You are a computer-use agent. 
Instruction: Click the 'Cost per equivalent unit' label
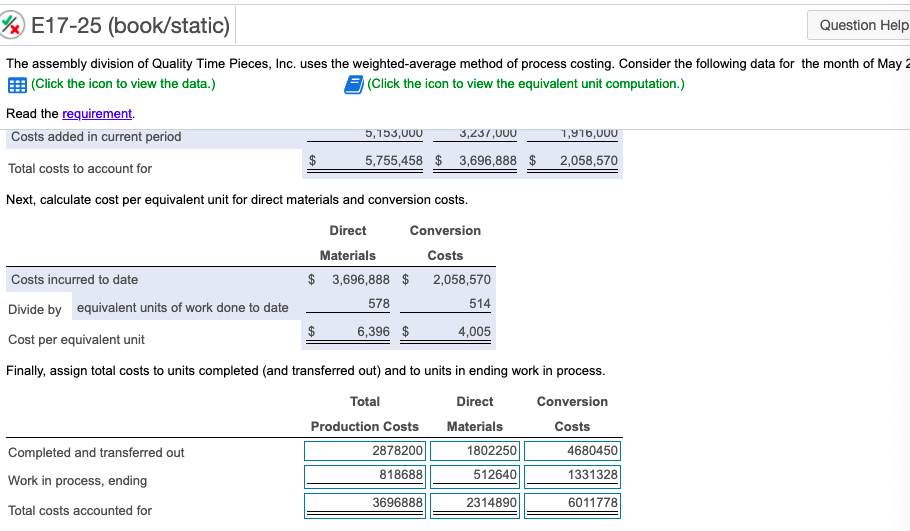point(76,339)
